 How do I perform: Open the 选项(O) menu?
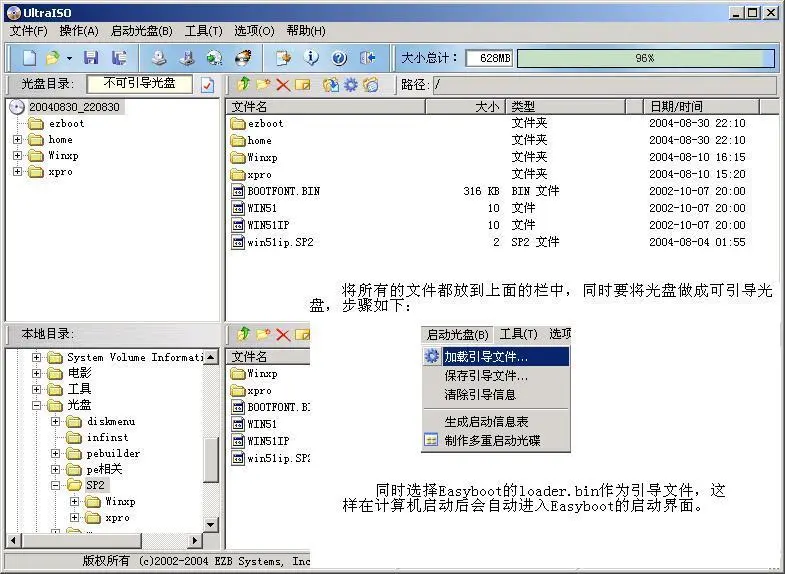(x=254, y=31)
